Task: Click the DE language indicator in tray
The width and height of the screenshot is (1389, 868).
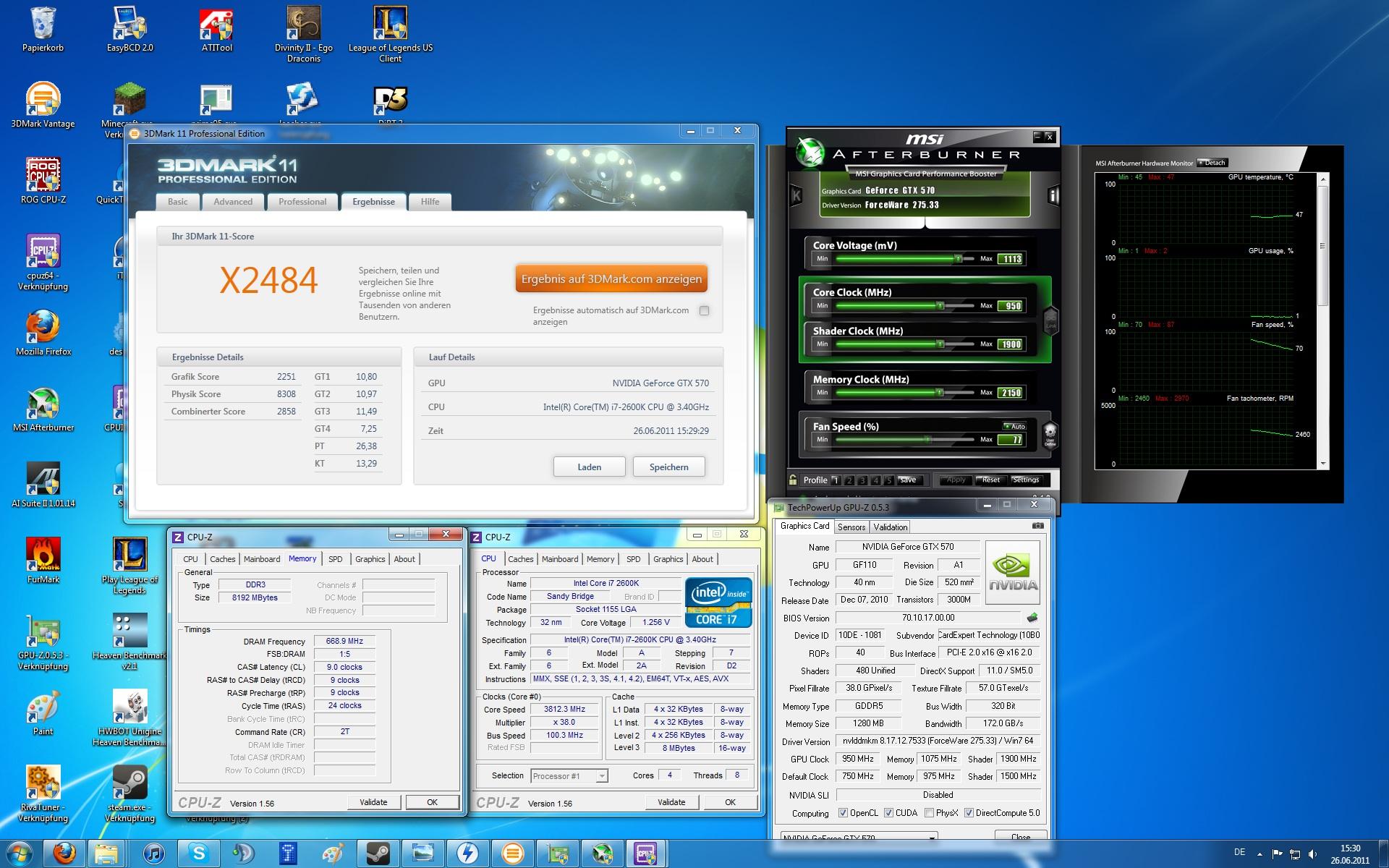Action: pos(1239,851)
